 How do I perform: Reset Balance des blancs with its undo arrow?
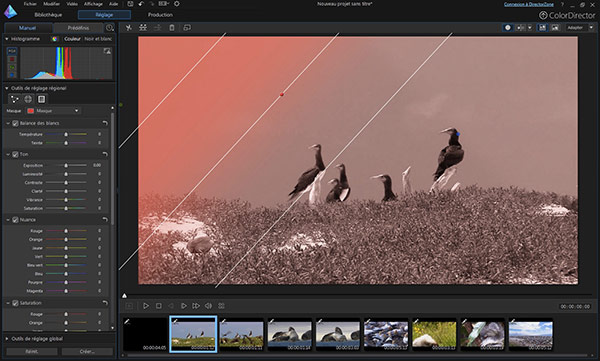105,123
